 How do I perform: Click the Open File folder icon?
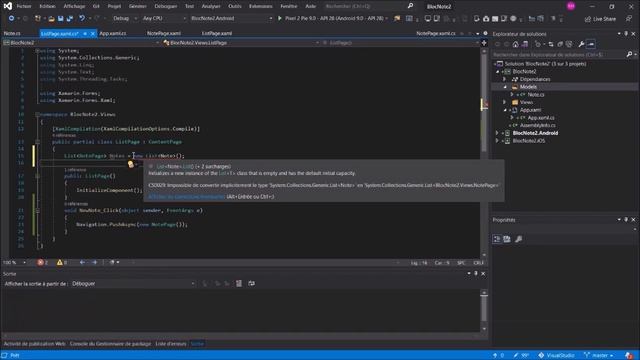[51, 18]
